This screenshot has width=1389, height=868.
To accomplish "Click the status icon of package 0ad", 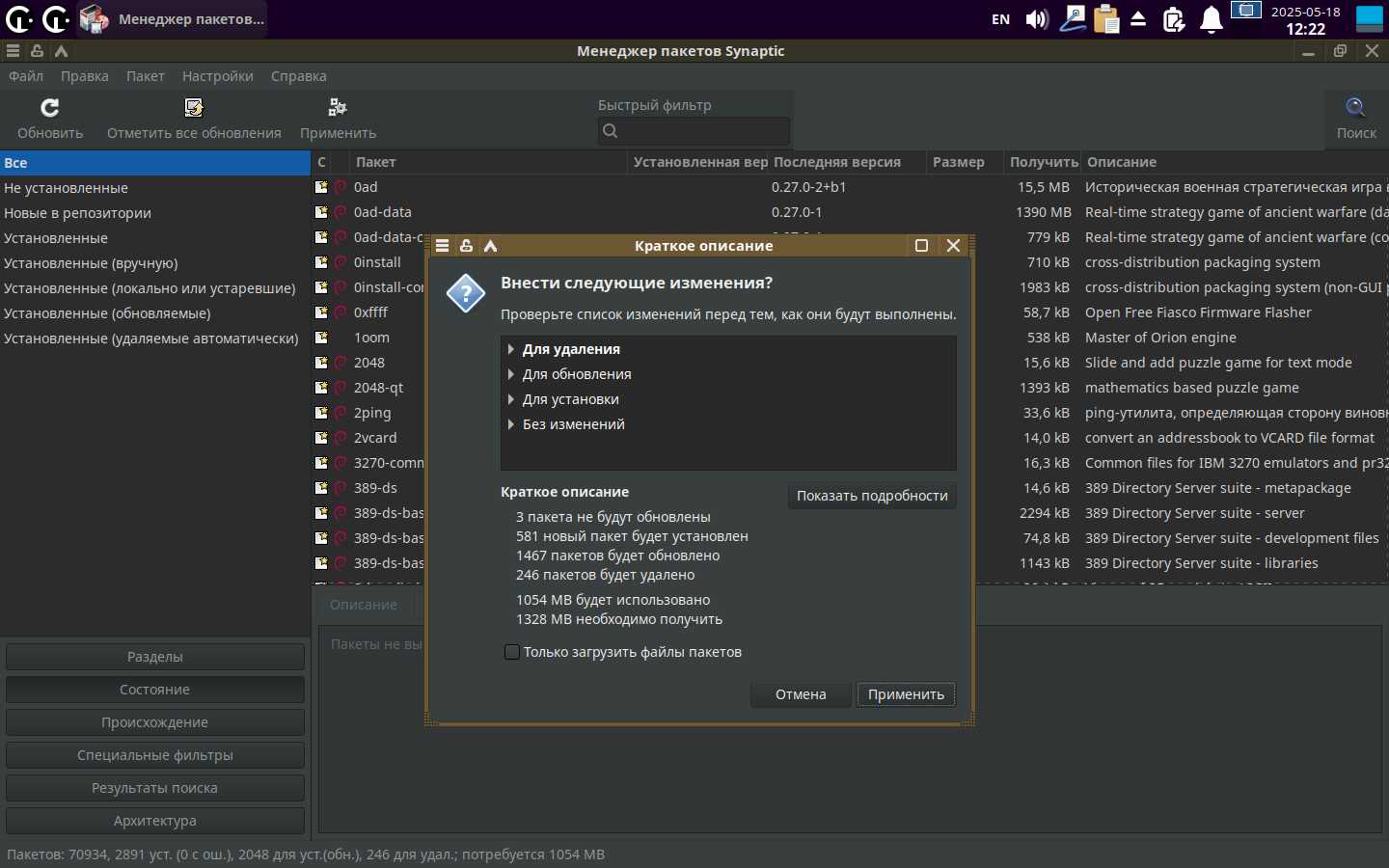I will click(x=322, y=187).
